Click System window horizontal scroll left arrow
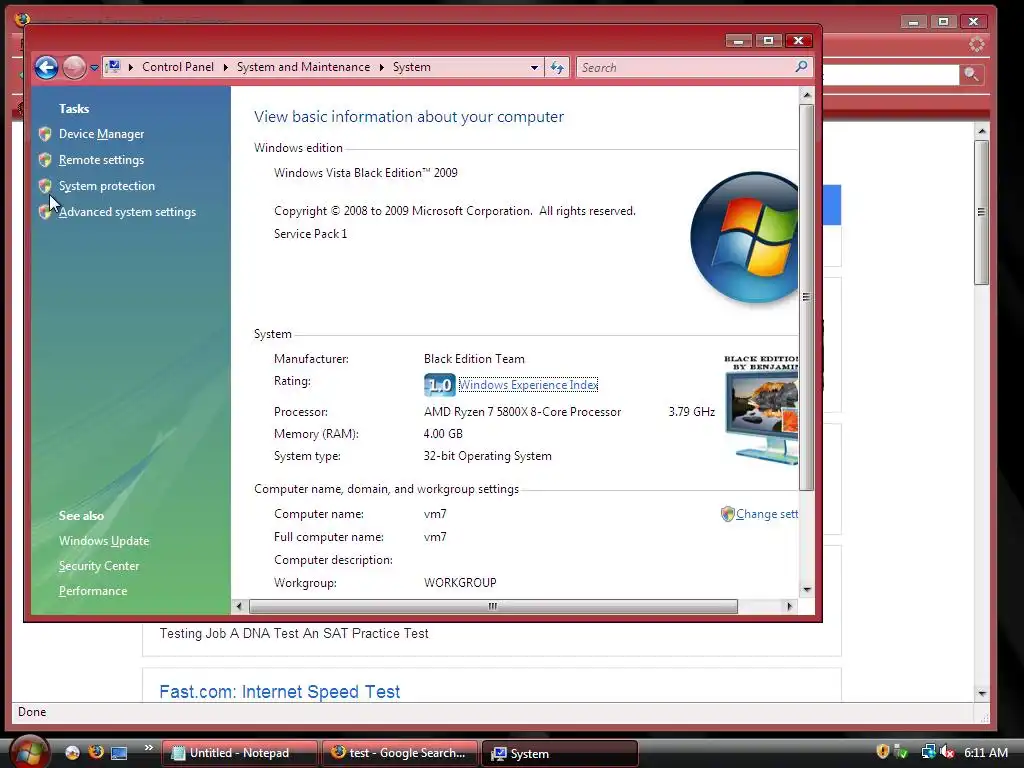The width and height of the screenshot is (1024, 768). point(239,606)
